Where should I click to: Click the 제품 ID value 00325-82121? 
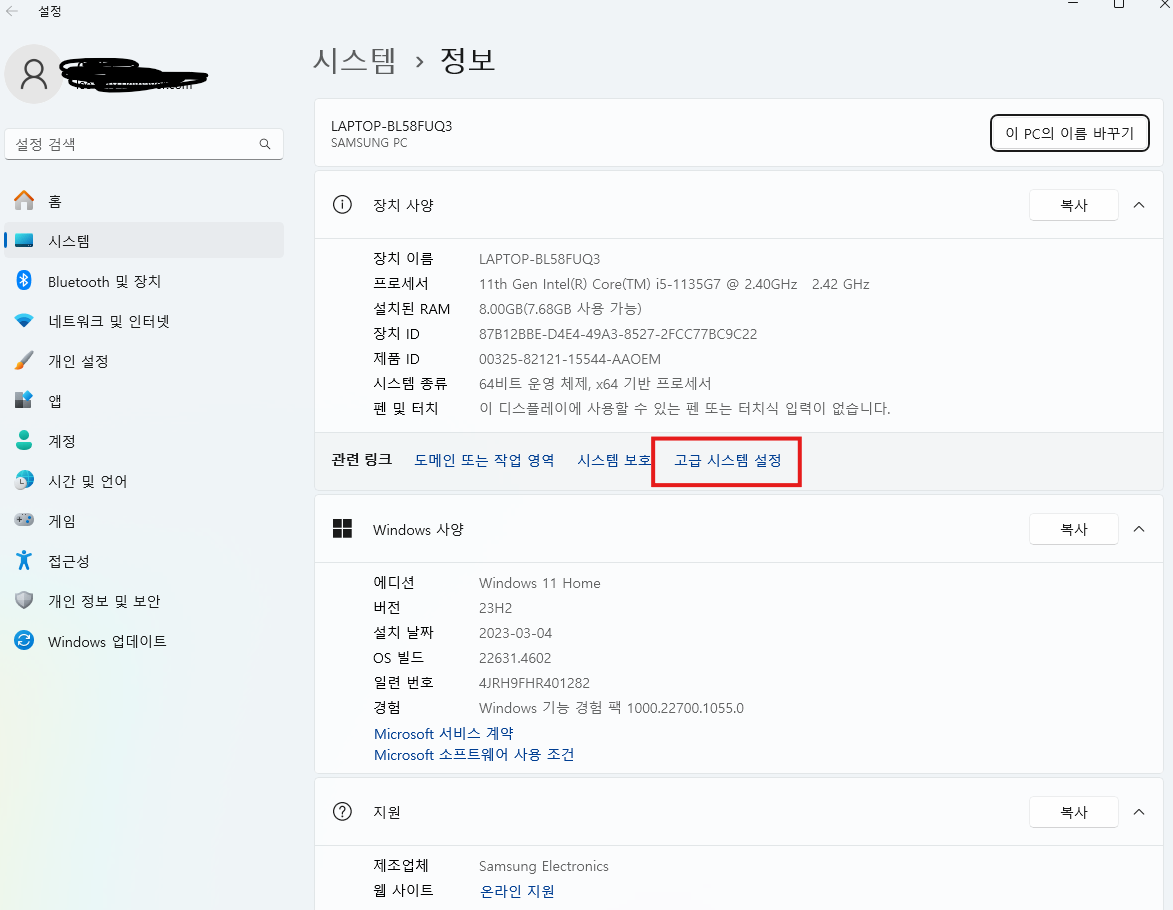coord(569,358)
